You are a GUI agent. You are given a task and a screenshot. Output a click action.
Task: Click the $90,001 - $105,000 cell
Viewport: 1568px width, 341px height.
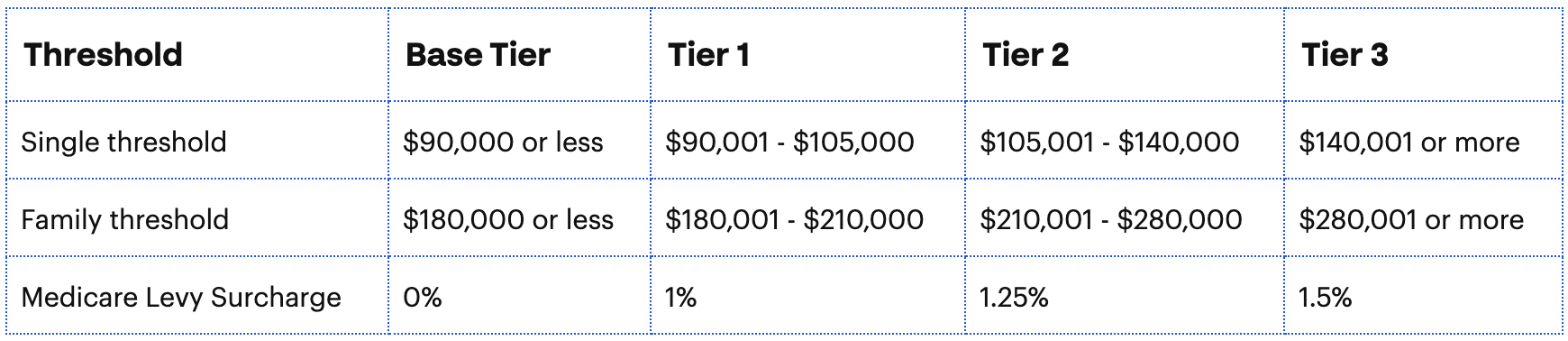click(808, 141)
